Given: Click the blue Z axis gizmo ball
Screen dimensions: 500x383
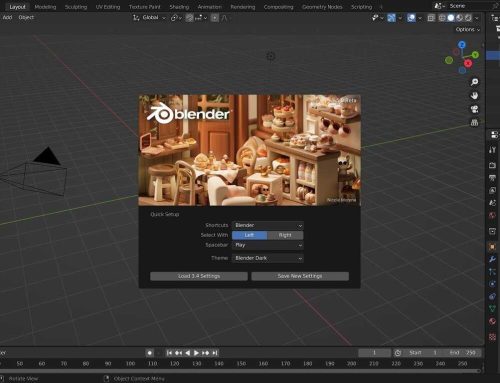Looking at the screenshot, I should coord(462,45).
